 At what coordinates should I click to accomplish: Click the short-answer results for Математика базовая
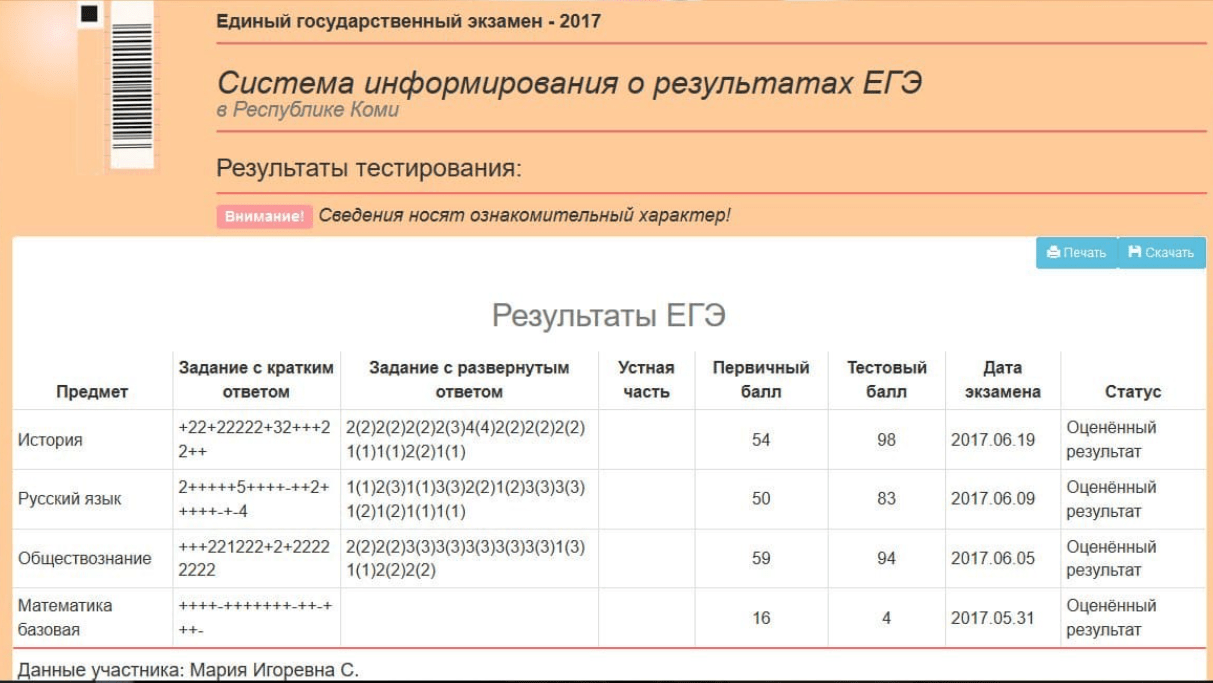[x=255, y=618]
